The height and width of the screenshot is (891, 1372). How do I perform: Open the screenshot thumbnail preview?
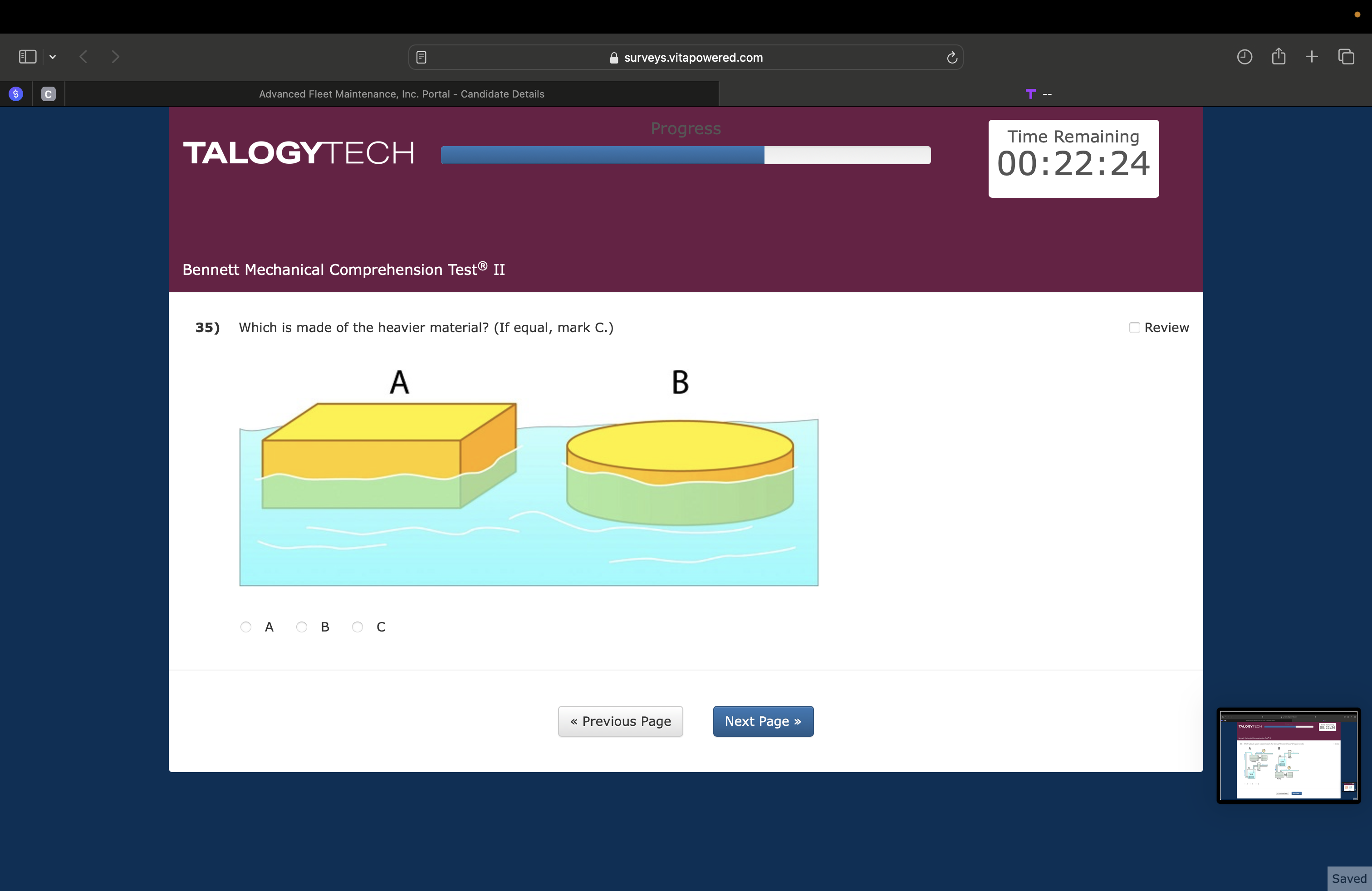tap(1289, 755)
